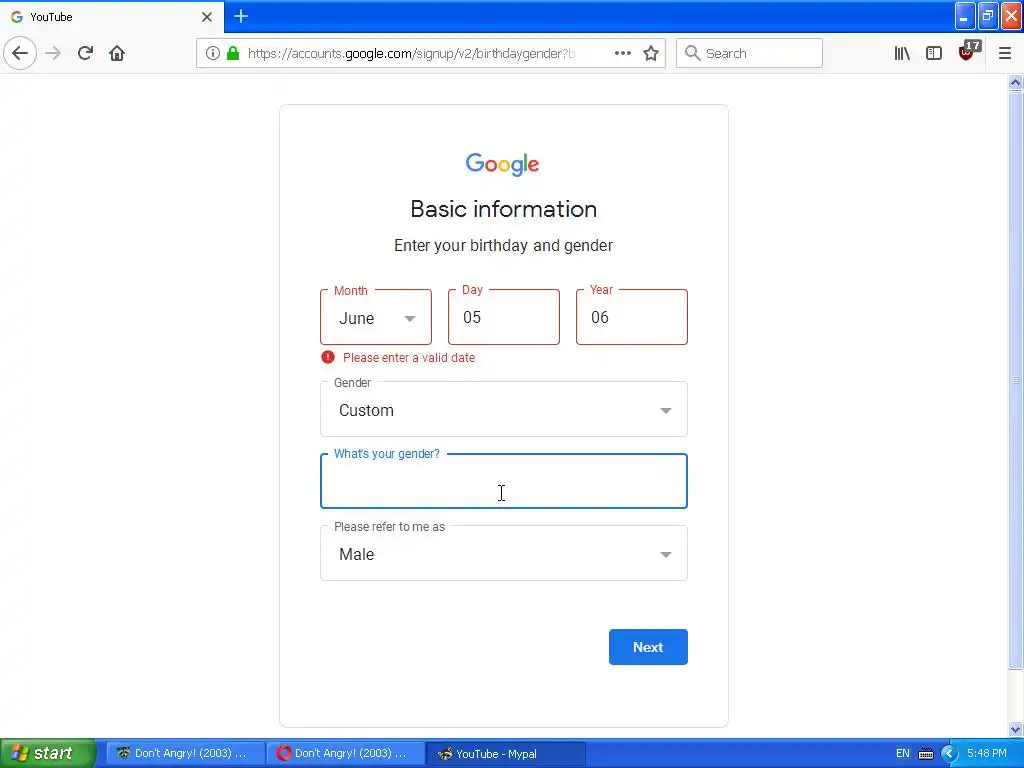Viewport: 1024px width, 768px height.
Task: Click Enter your birthday and gender text
Action: [x=504, y=246]
